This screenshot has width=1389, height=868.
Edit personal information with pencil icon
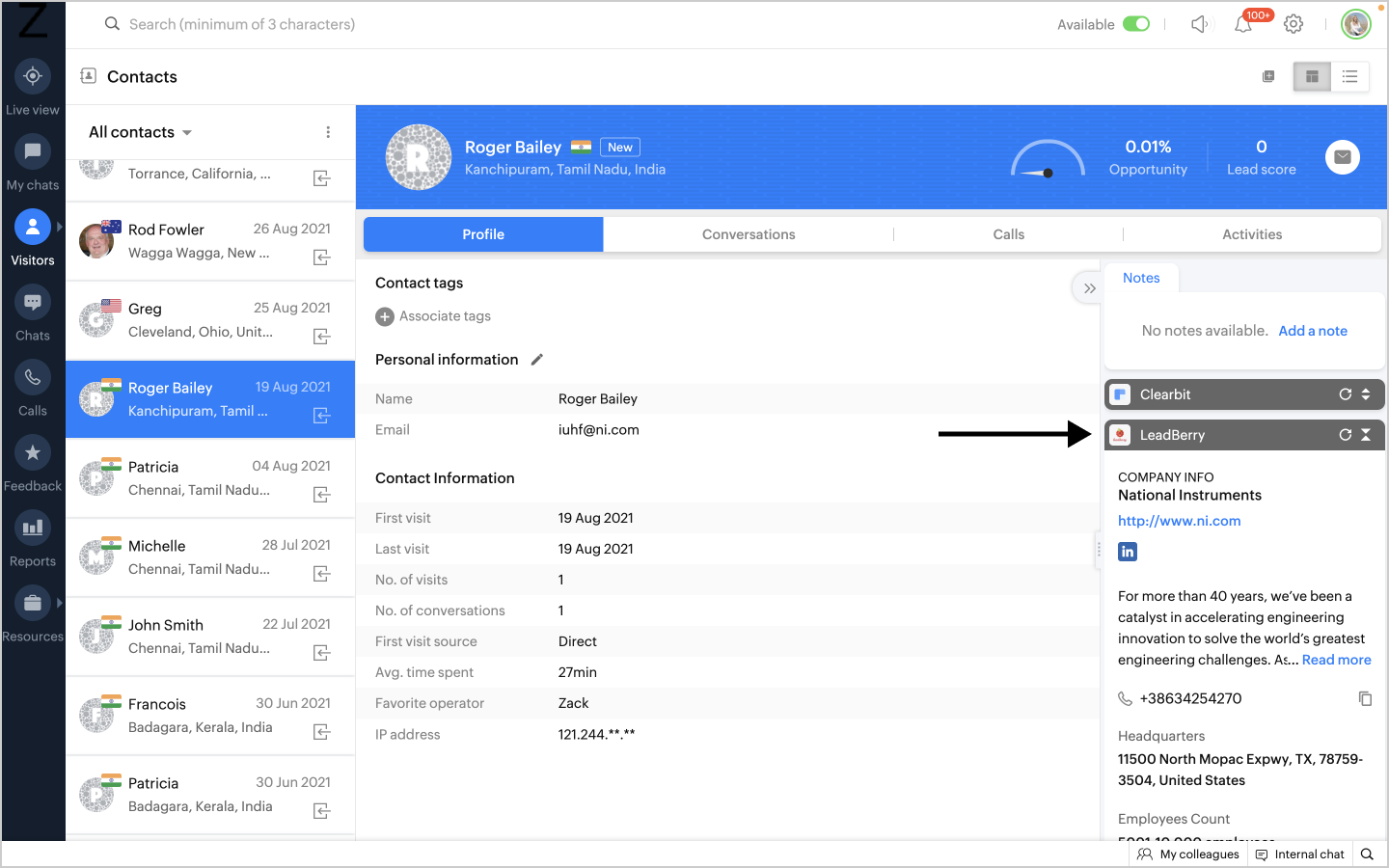(537, 360)
